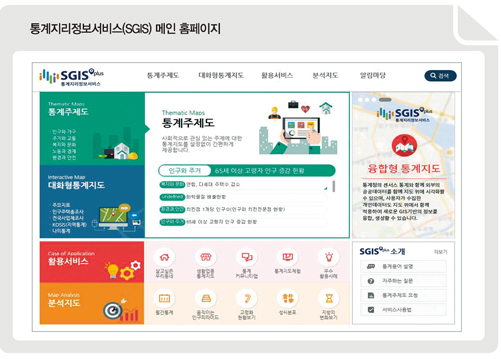Select the active pill-shaped carousel indicator
Screen dimensions: 501x360
click(x=385, y=100)
